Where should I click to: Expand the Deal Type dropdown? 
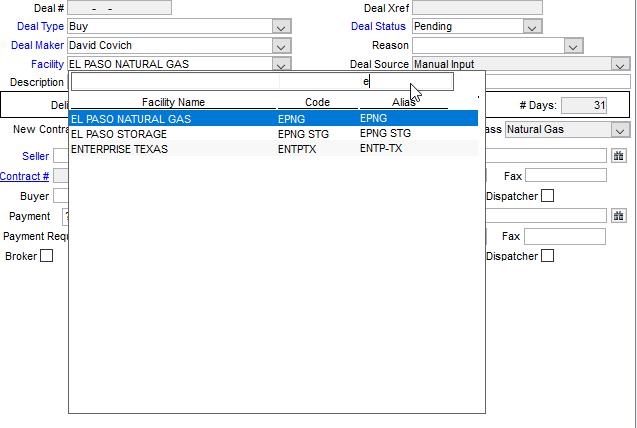click(281, 27)
